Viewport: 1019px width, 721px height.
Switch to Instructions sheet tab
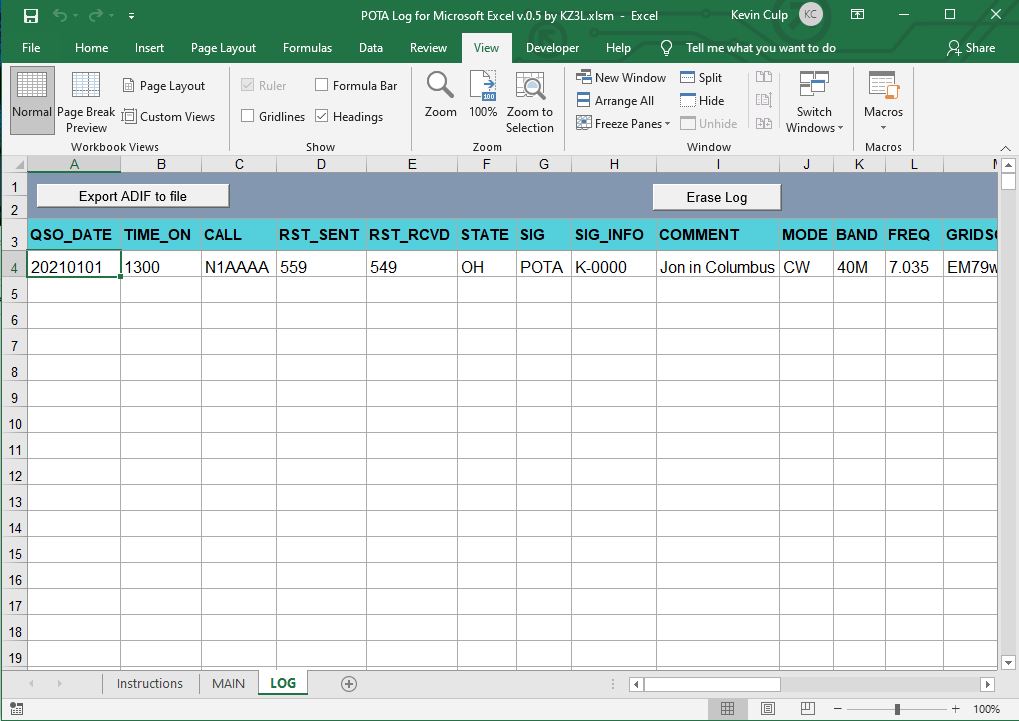pyautogui.click(x=149, y=683)
